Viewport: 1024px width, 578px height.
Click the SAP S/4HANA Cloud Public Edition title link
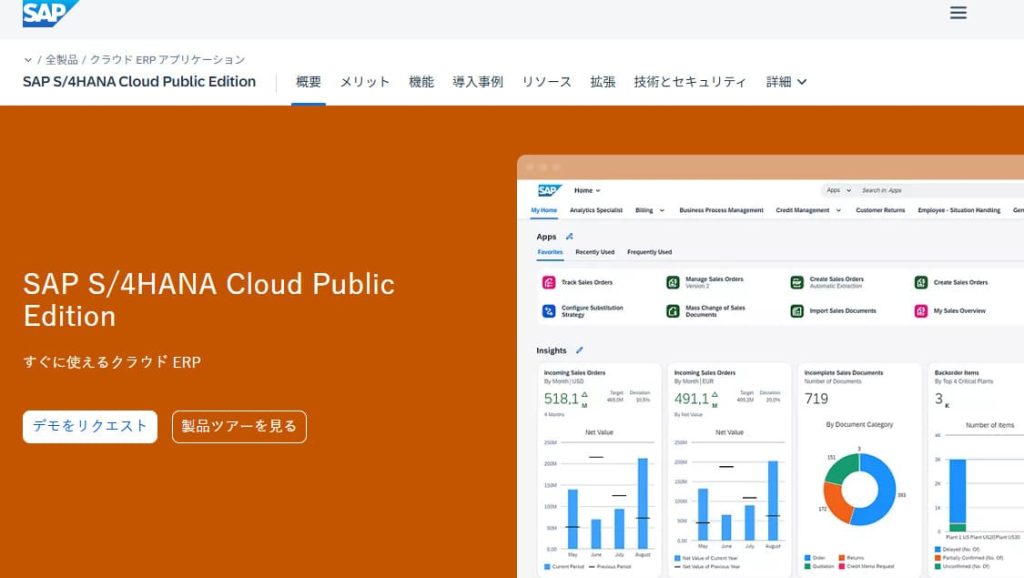click(x=139, y=82)
